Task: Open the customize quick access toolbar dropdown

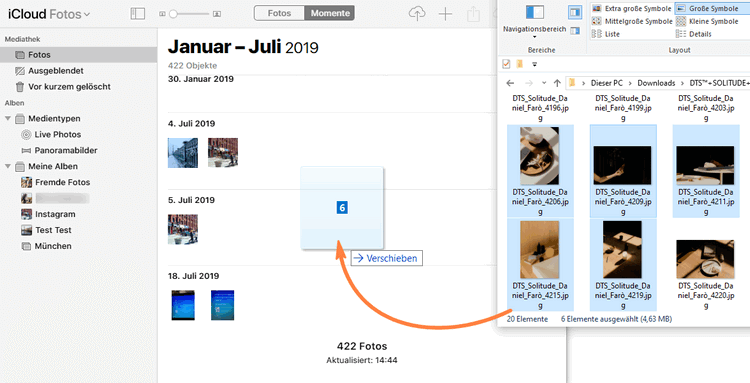Action: click(x=535, y=64)
